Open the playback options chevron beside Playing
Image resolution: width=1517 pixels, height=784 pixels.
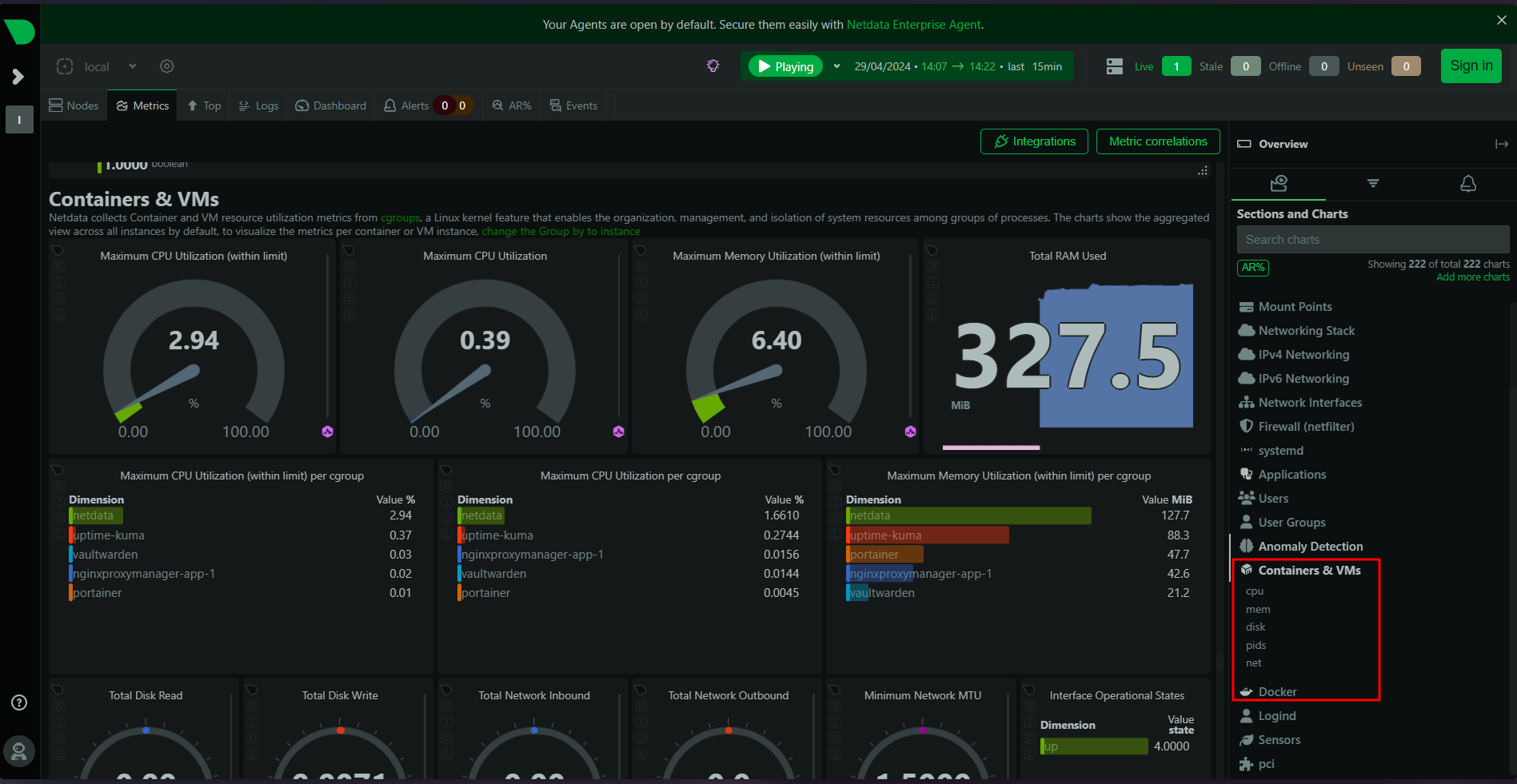tap(836, 66)
